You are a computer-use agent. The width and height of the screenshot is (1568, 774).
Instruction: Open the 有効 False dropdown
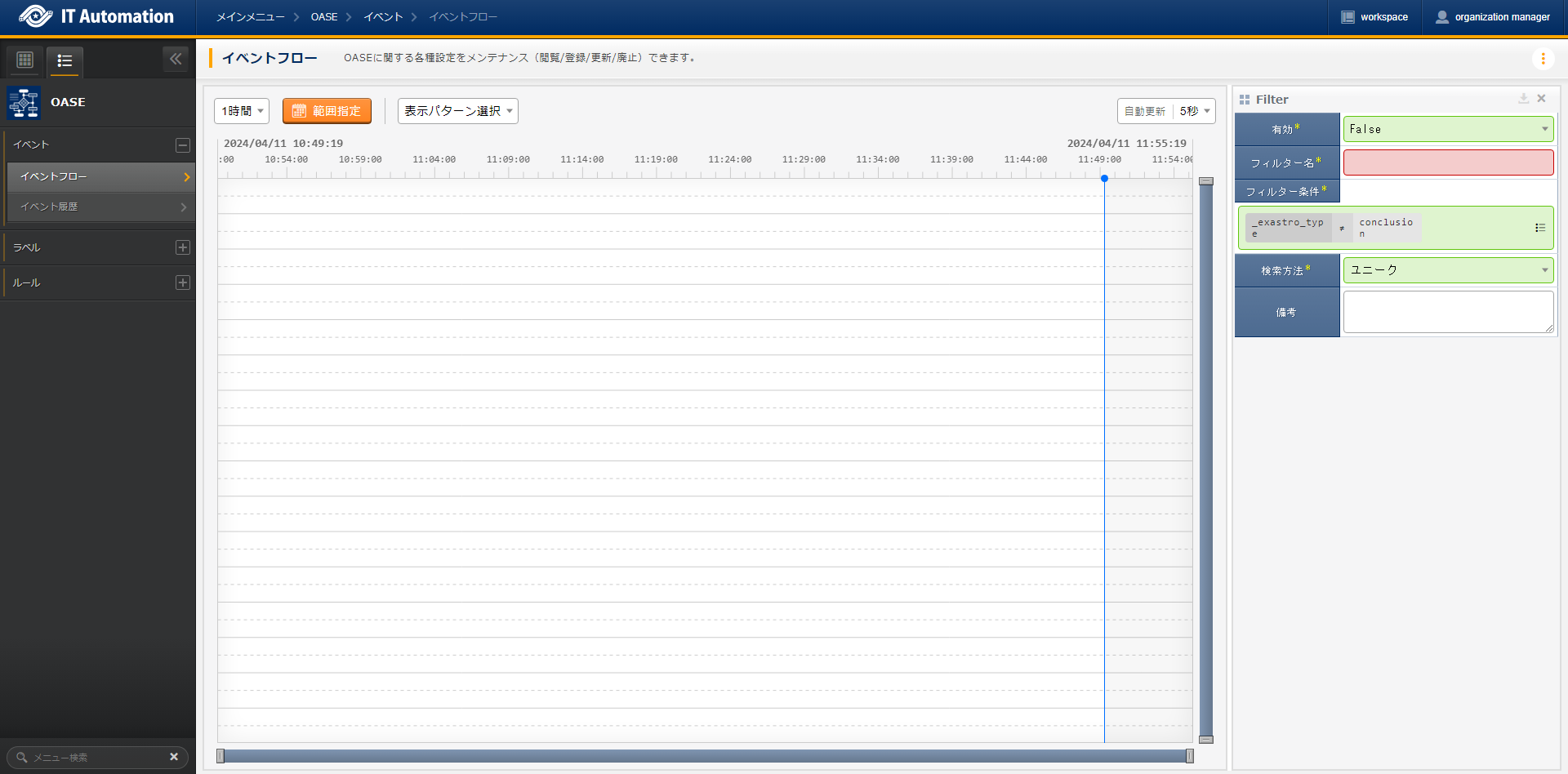point(1448,129)
